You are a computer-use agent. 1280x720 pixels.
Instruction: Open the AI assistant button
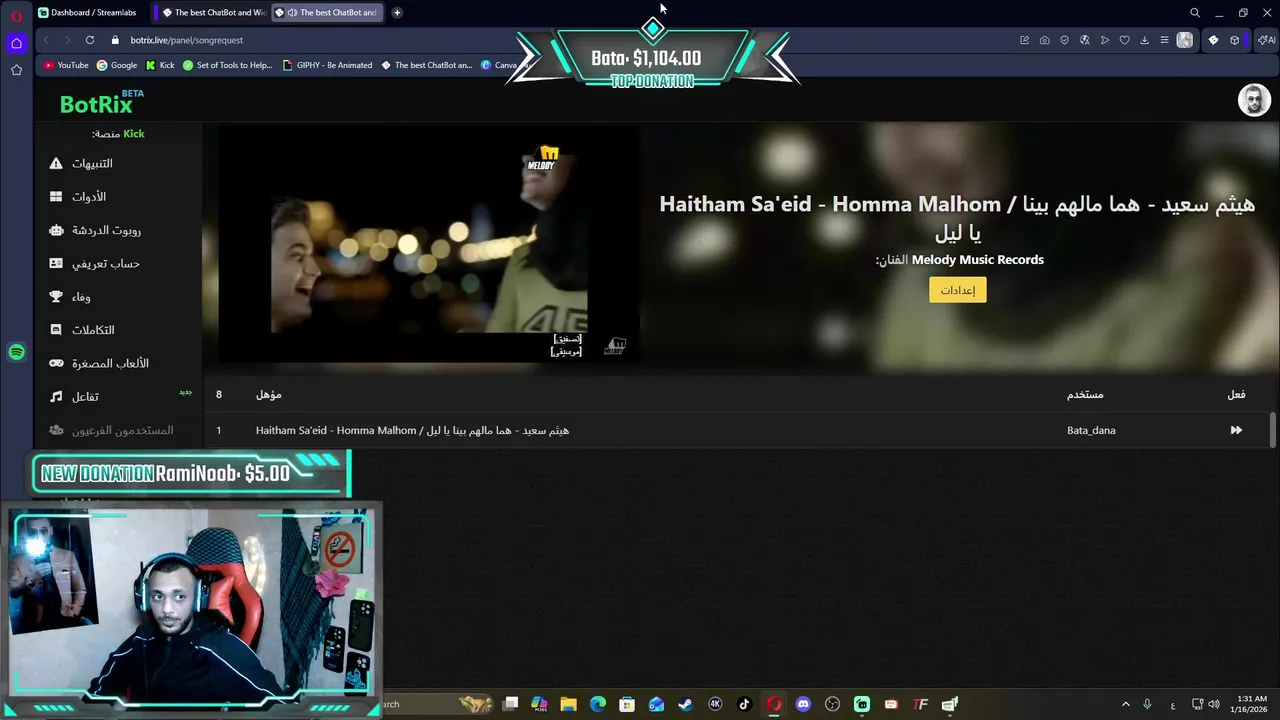tap(1266, 40)
